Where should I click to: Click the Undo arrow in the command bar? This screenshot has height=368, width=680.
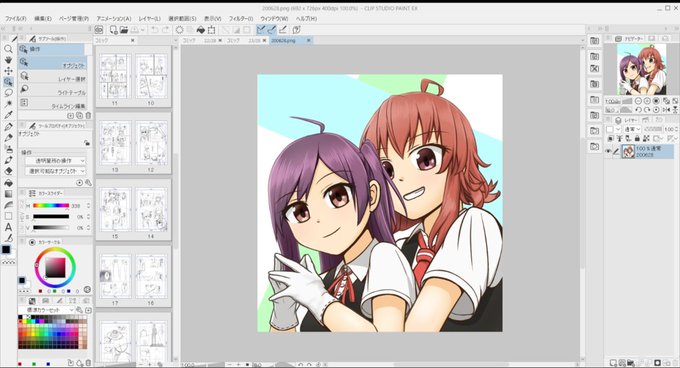coord(154,29)
